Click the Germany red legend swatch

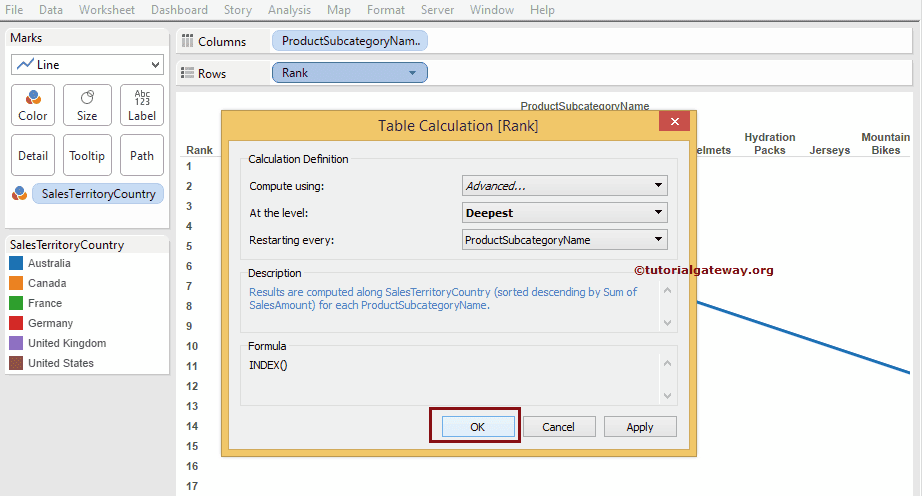[x=16, y=323]
